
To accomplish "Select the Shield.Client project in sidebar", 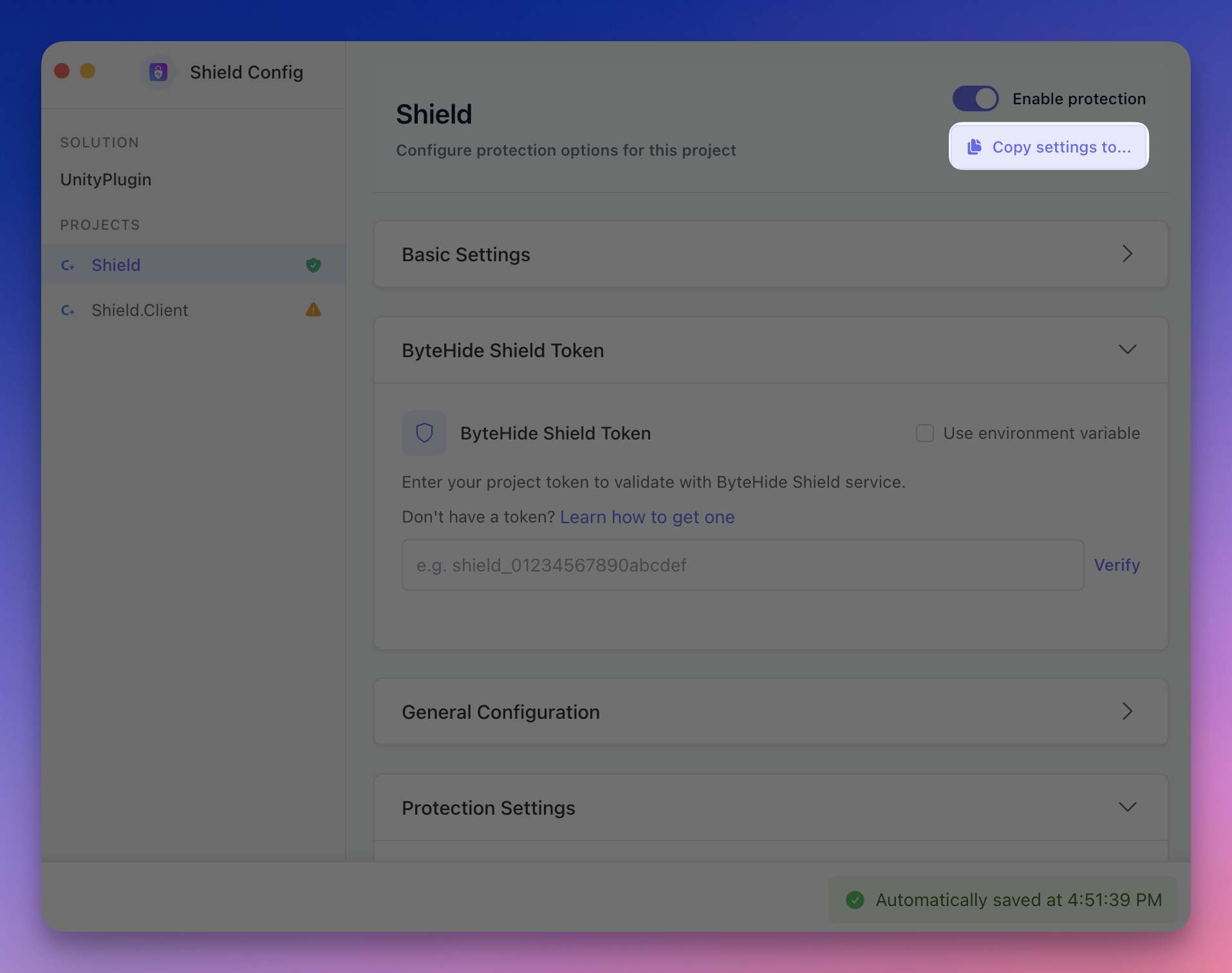I will 140,310.
